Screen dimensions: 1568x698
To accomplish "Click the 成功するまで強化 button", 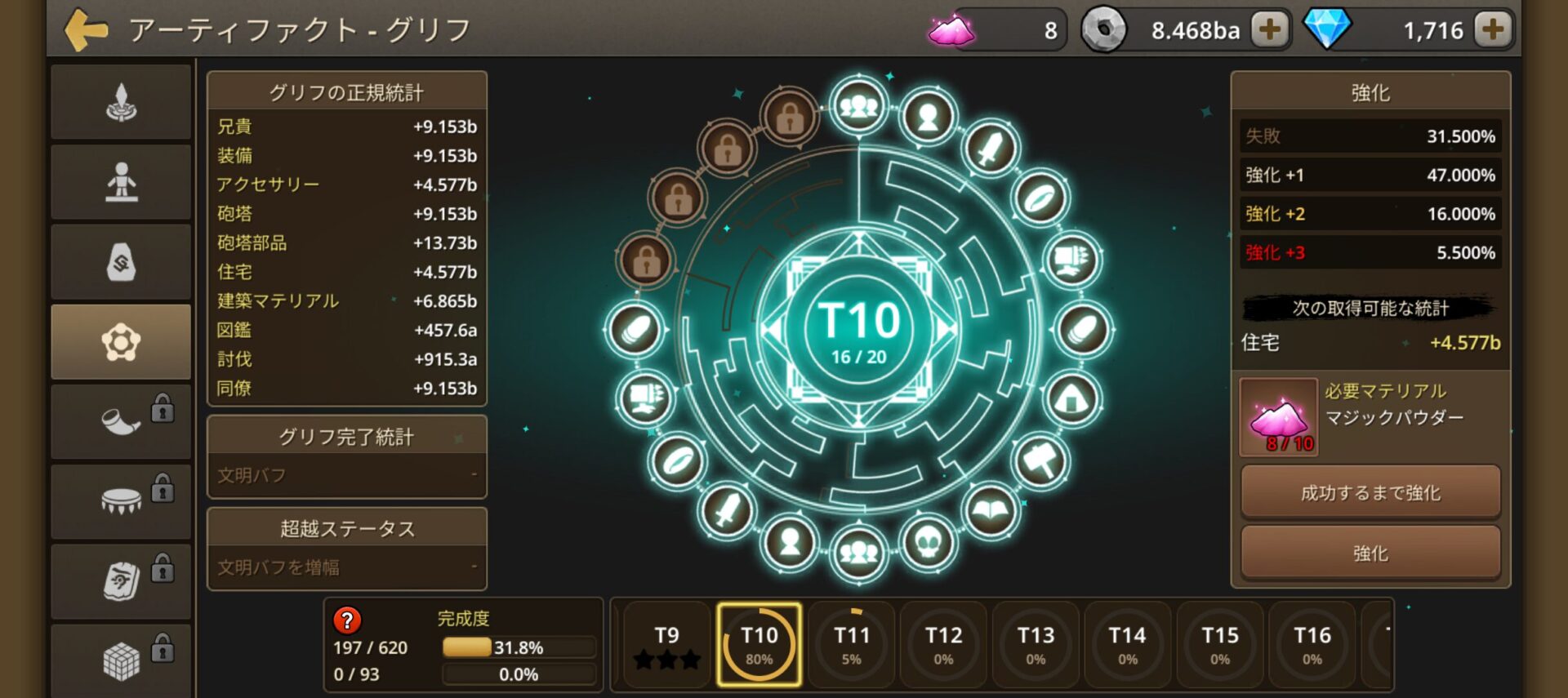I will pos(1370,492).
